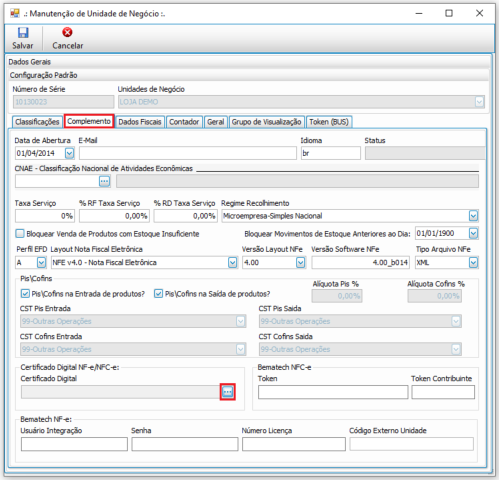Open the CNAE lookup ellipsis button
The width and height of the screenshot is (499, 480).
(x=105, y=181)
